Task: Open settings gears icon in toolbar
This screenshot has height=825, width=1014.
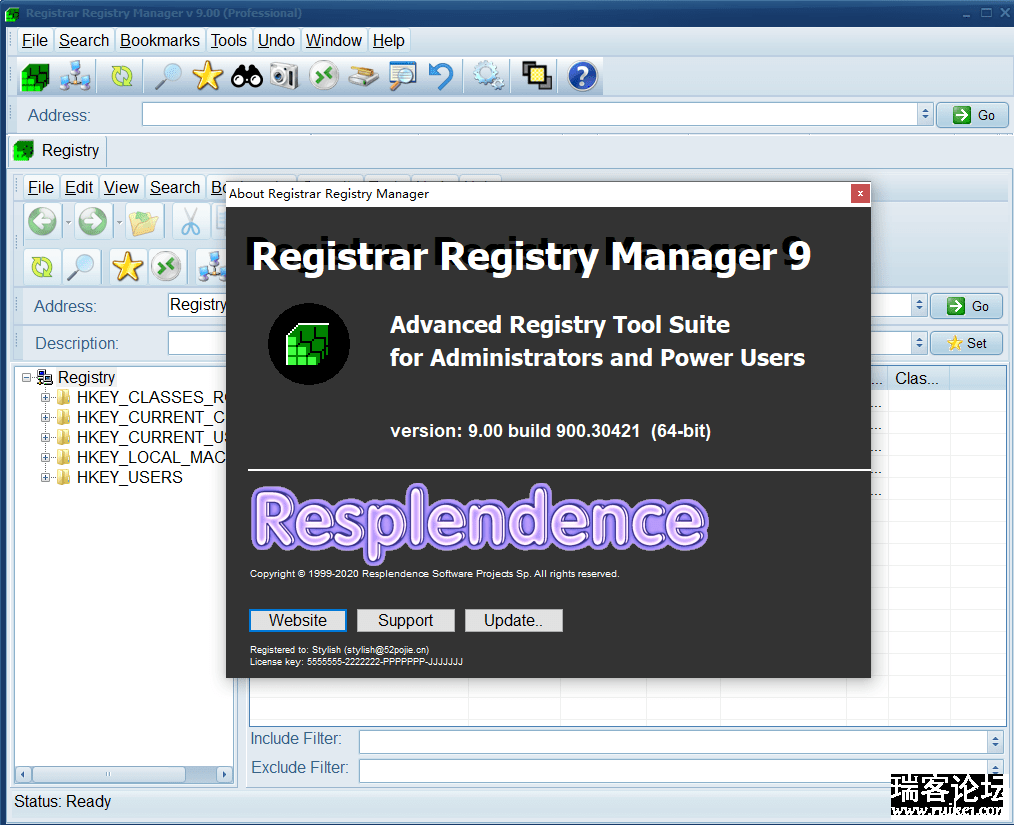Action: pyautogui.click(x=488, y=77)
